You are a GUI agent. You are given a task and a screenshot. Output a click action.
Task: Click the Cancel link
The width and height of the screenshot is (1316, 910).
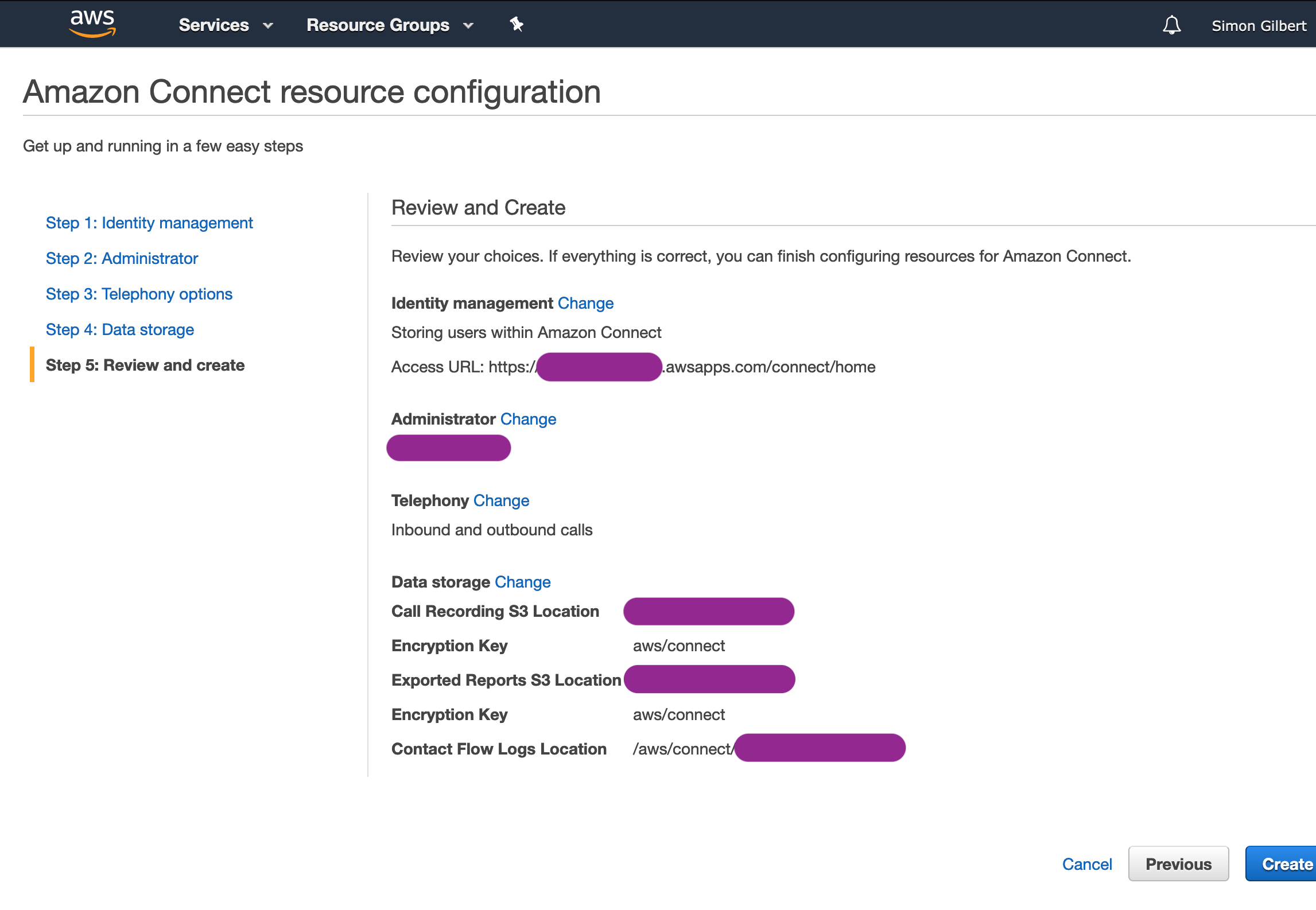click(x=1087, y=864)
